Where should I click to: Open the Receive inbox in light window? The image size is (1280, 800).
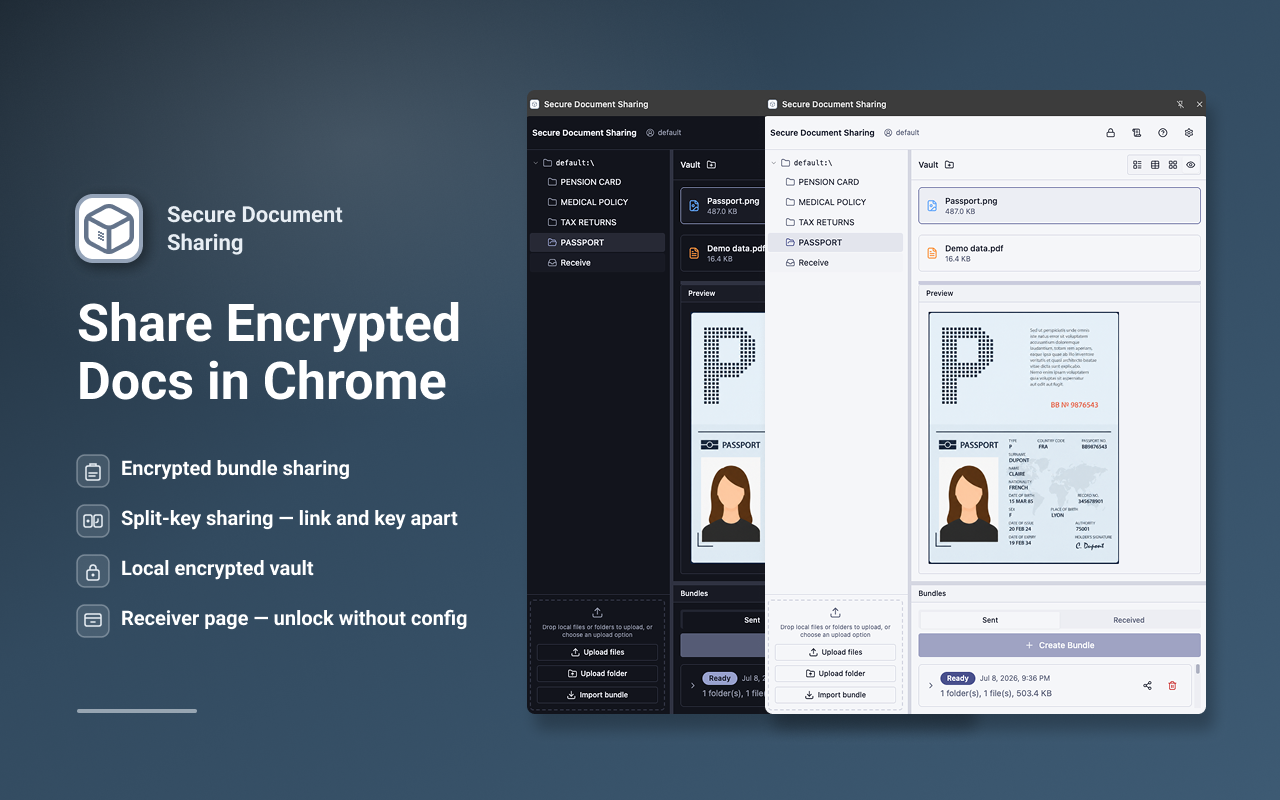click(835, 262)
